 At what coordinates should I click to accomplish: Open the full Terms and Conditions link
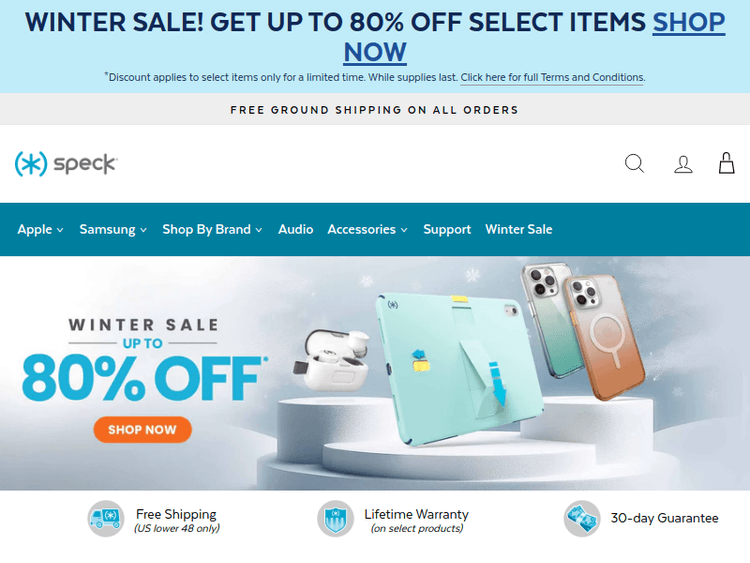point(552,77)
